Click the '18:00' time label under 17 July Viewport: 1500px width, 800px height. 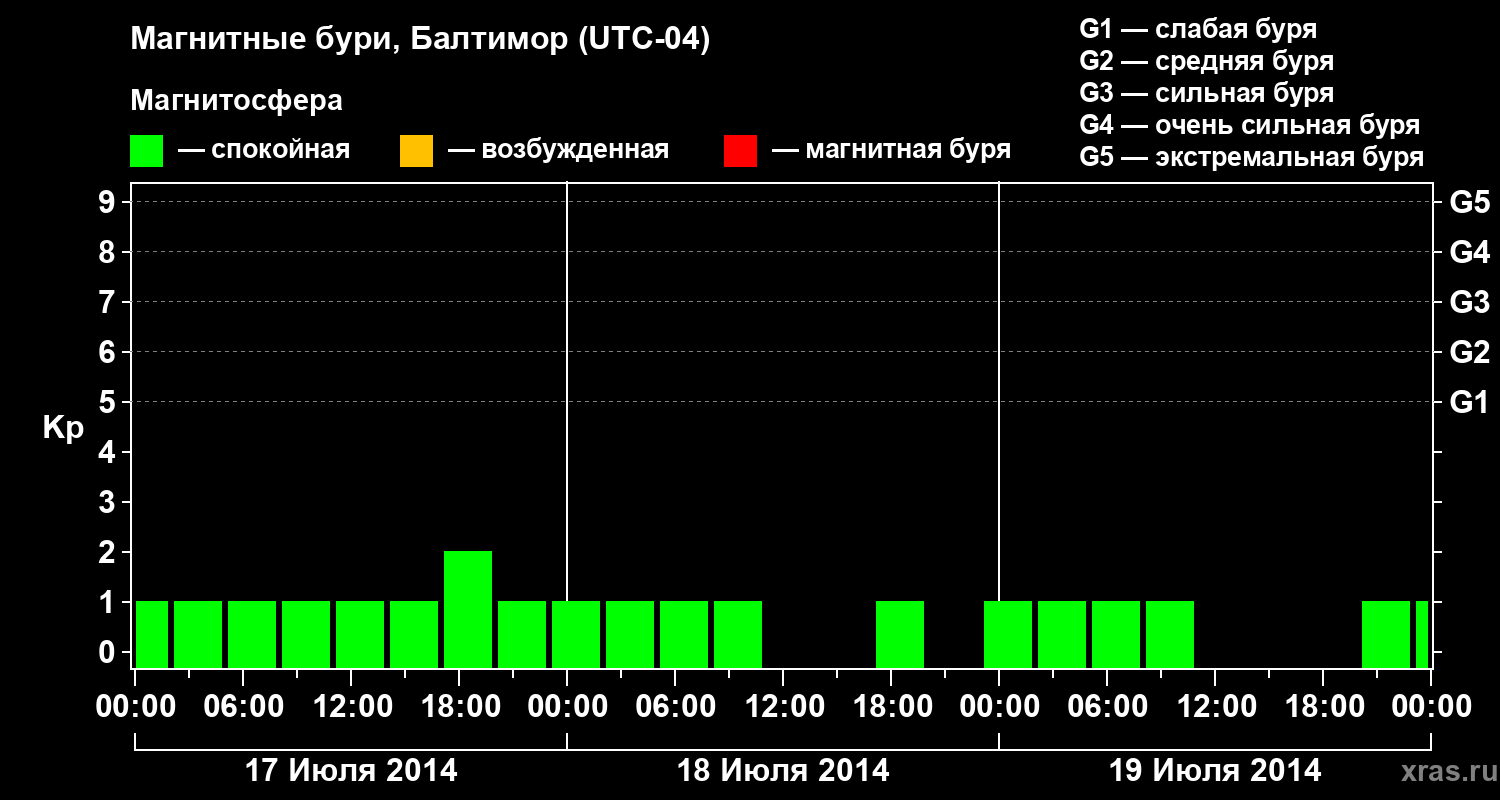[x=459, y=707]
